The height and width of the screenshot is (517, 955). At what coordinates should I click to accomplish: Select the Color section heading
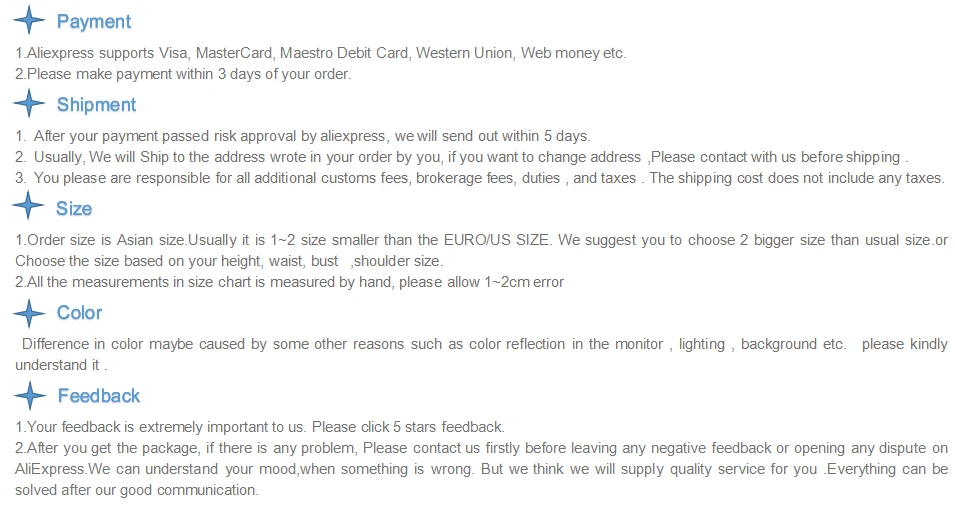(79, 312)
